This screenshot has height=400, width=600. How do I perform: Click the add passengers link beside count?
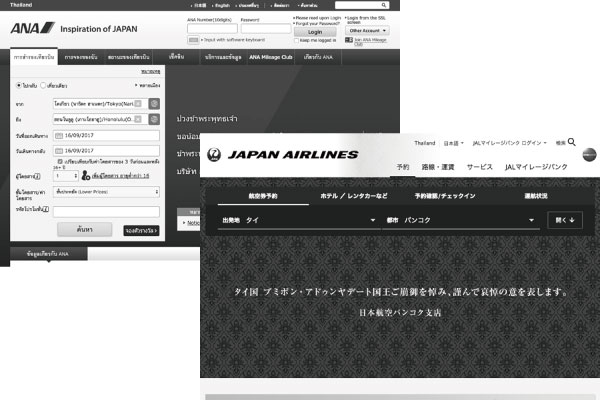[x=121, y=176]
